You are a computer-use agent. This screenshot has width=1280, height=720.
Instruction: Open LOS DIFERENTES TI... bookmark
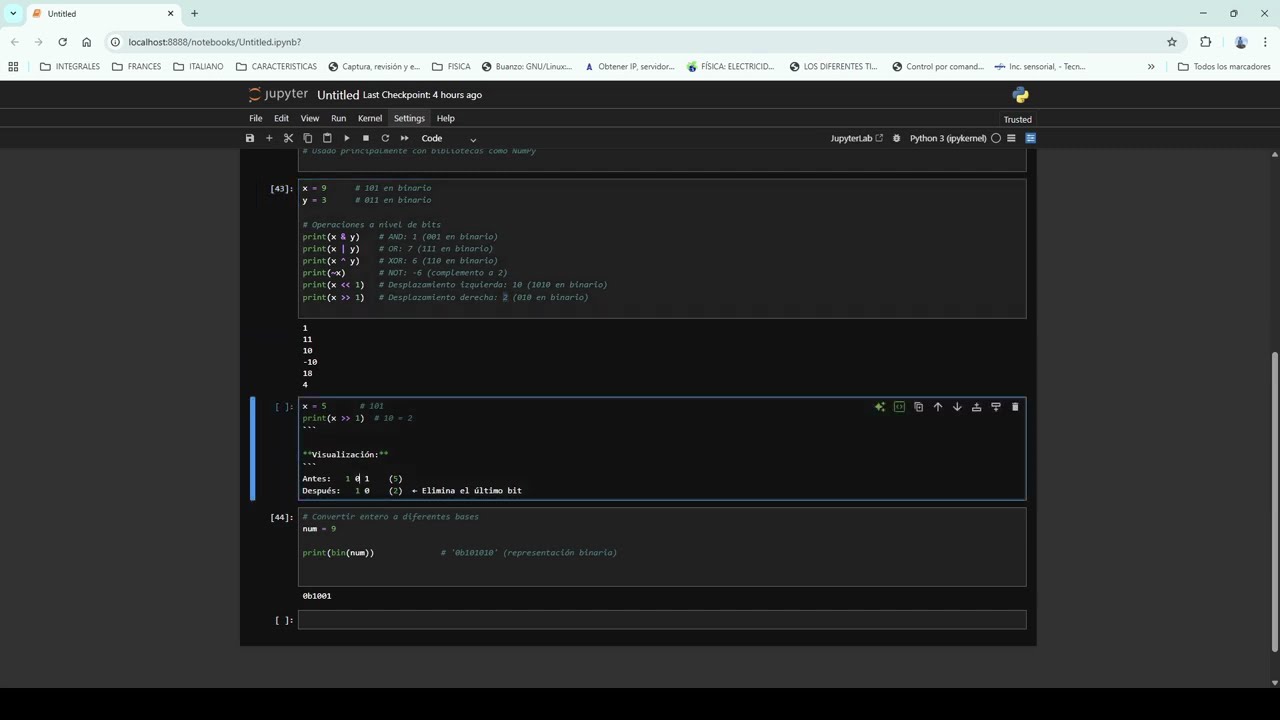[833, 67]
